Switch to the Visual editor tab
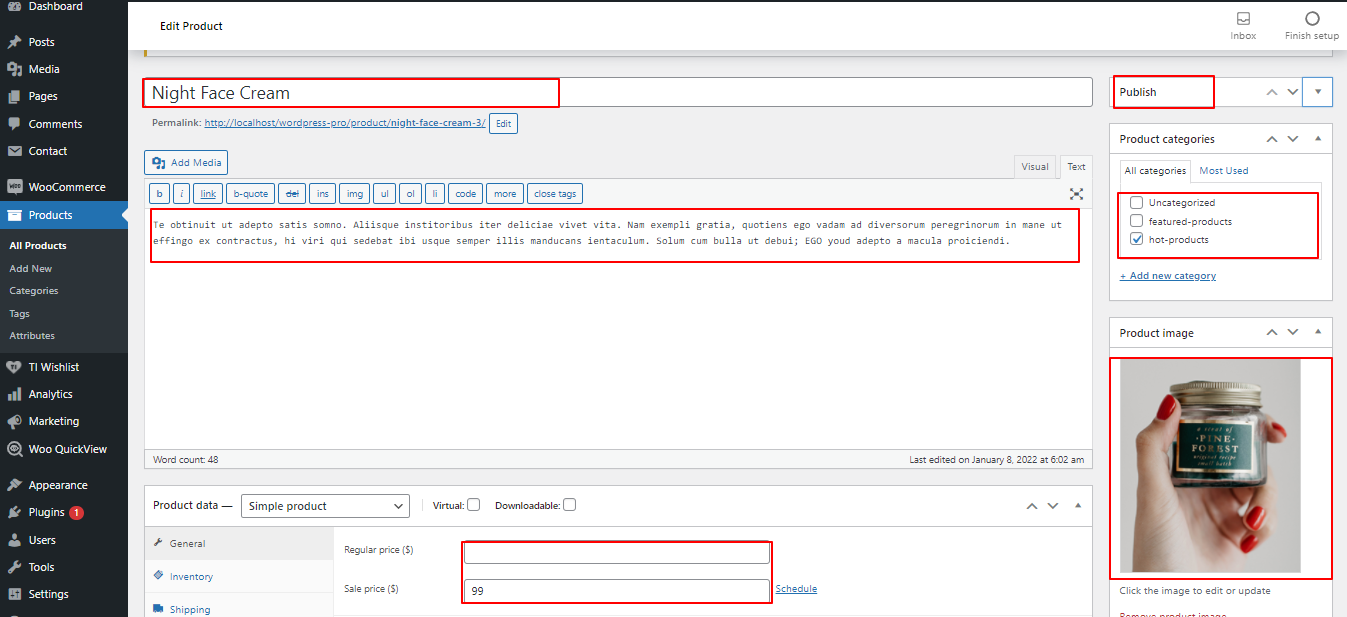 [1035, 167]
